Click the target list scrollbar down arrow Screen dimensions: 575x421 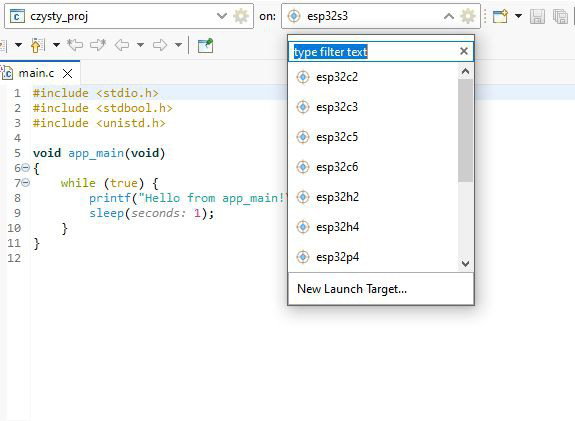[465, 264]
